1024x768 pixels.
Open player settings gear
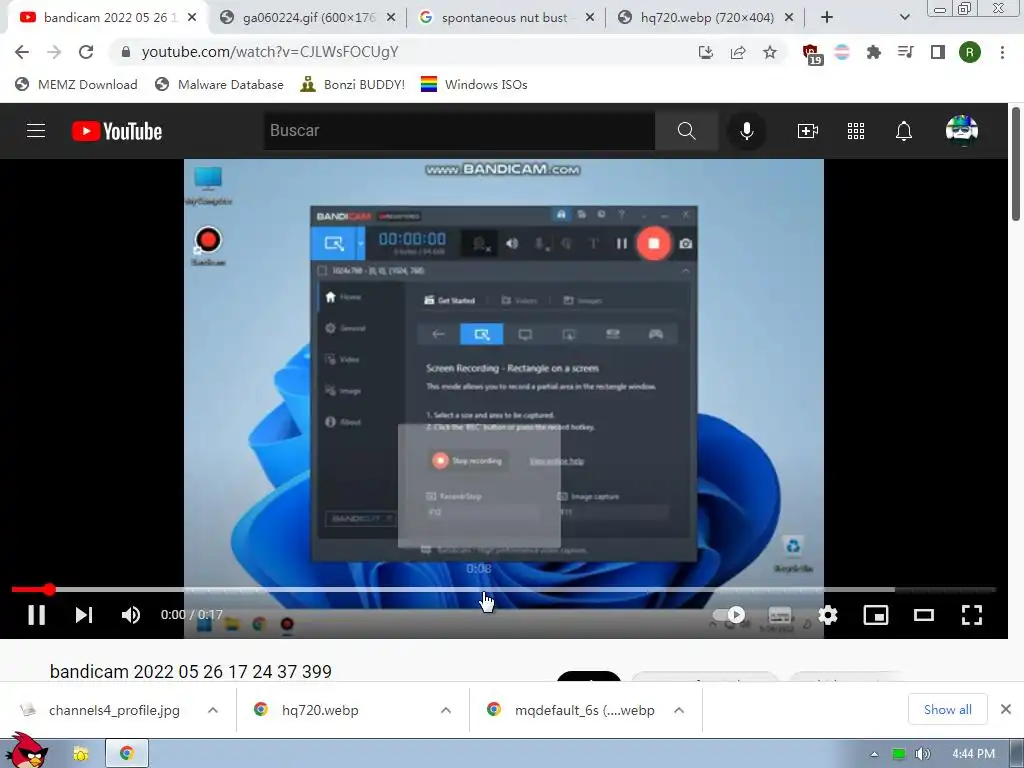click(x=827, y=615)
